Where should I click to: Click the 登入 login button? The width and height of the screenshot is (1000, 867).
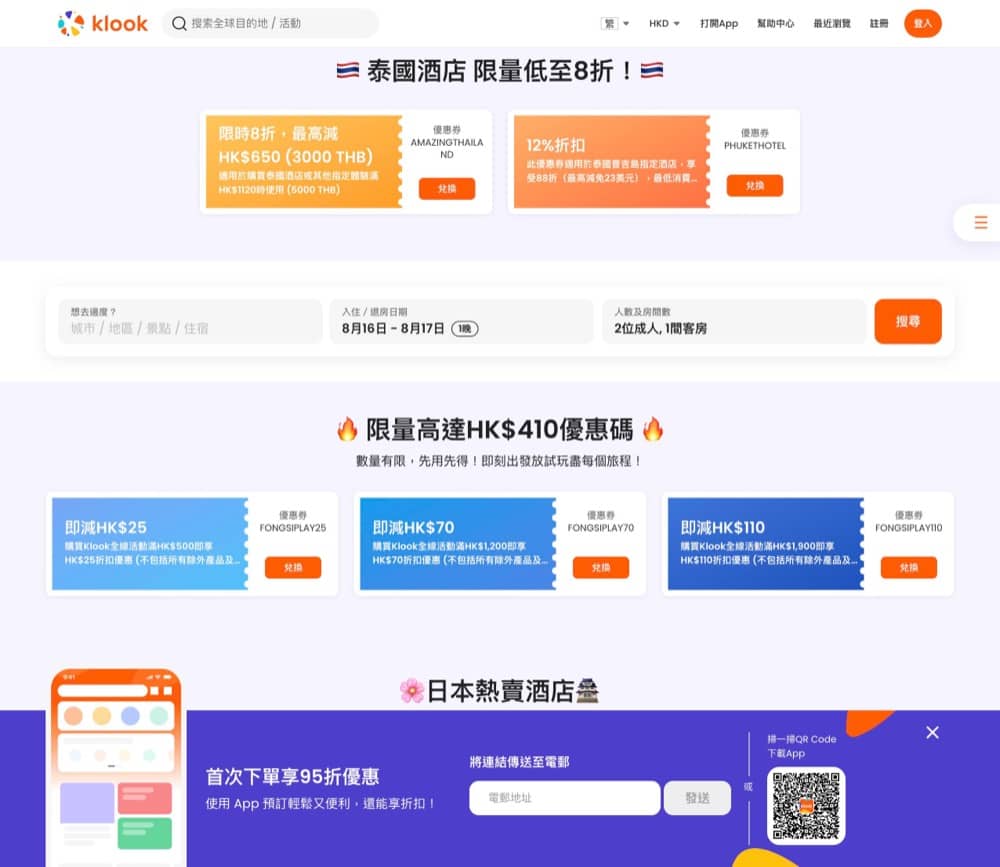coord(922,23)
